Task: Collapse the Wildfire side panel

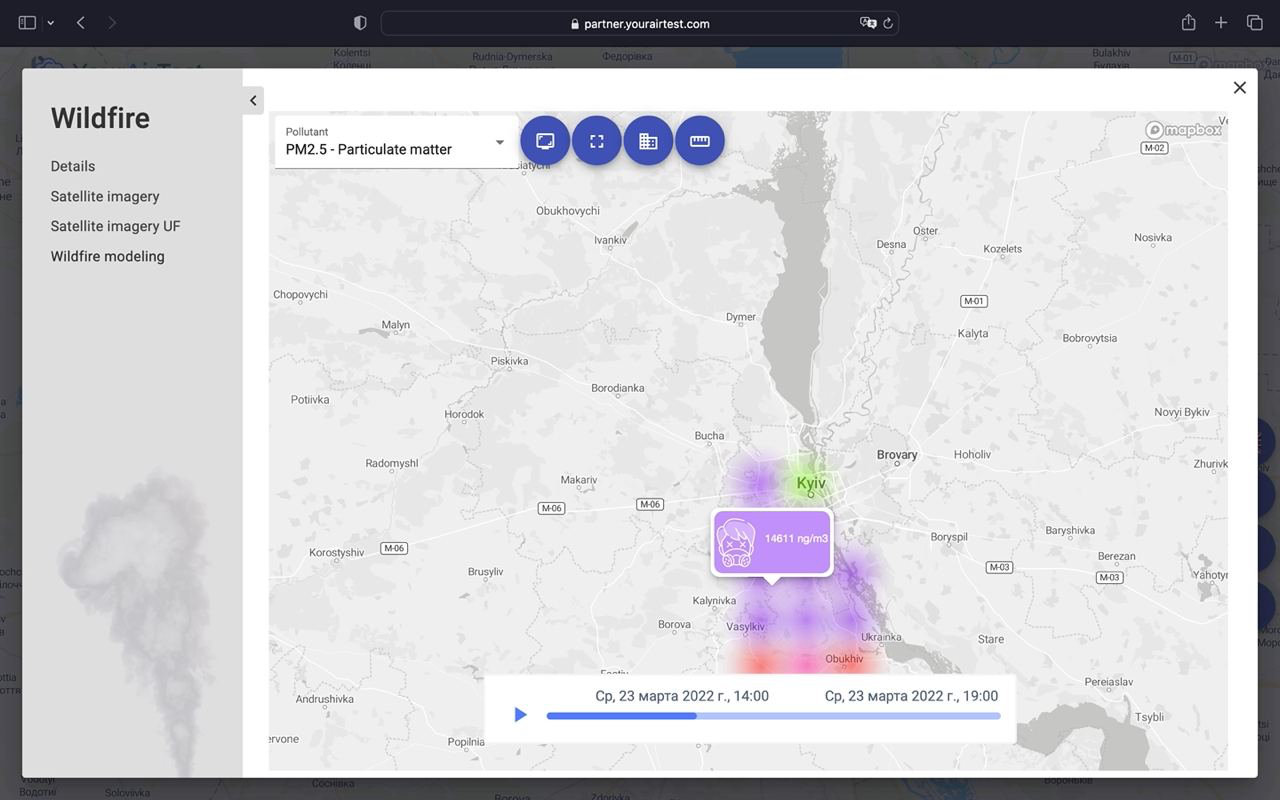Action: (254, 100)
